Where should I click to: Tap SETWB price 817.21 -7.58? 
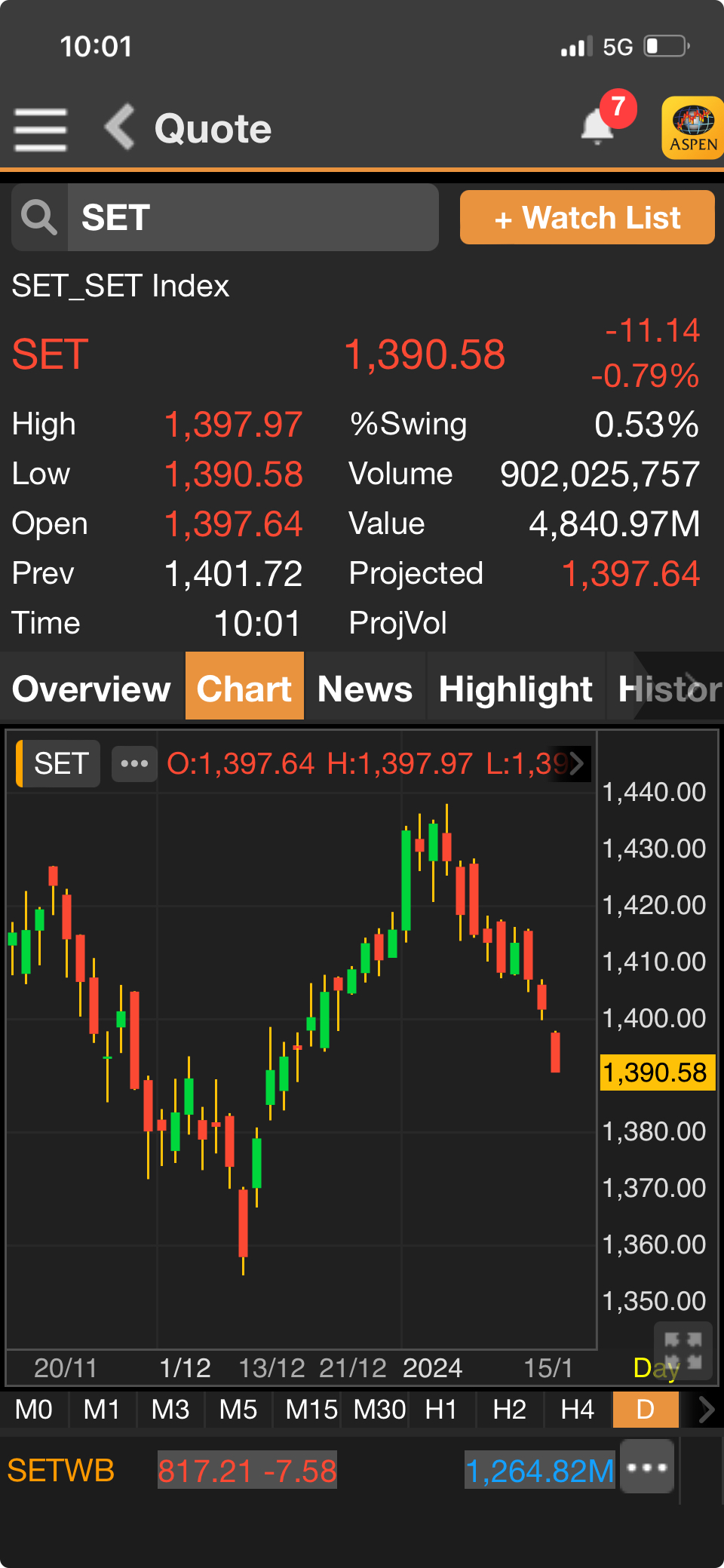(x=247, y=1471)
